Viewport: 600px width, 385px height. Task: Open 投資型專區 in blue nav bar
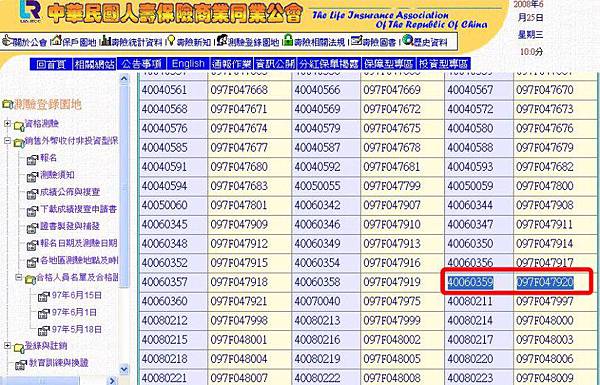pyautogui.click(x=443, y=64)
